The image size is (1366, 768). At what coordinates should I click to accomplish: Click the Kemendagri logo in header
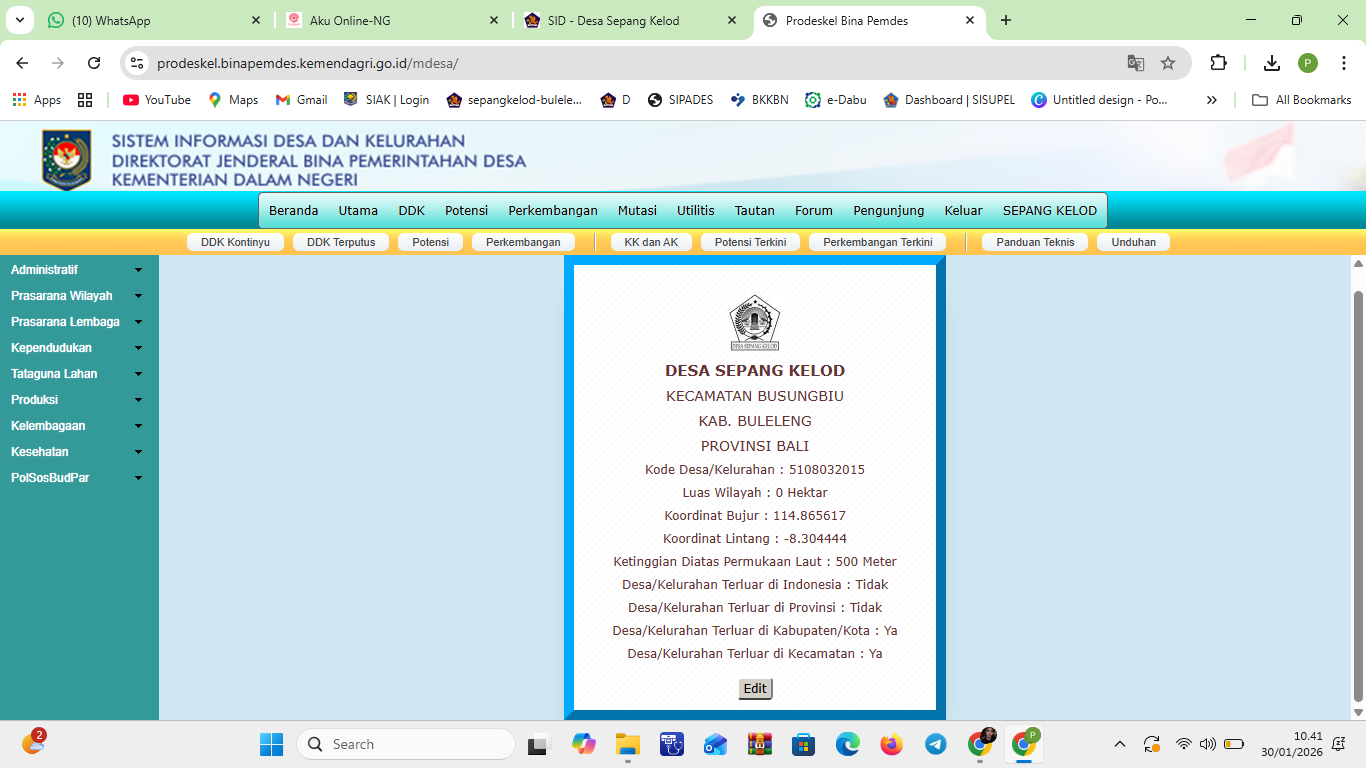66,159
